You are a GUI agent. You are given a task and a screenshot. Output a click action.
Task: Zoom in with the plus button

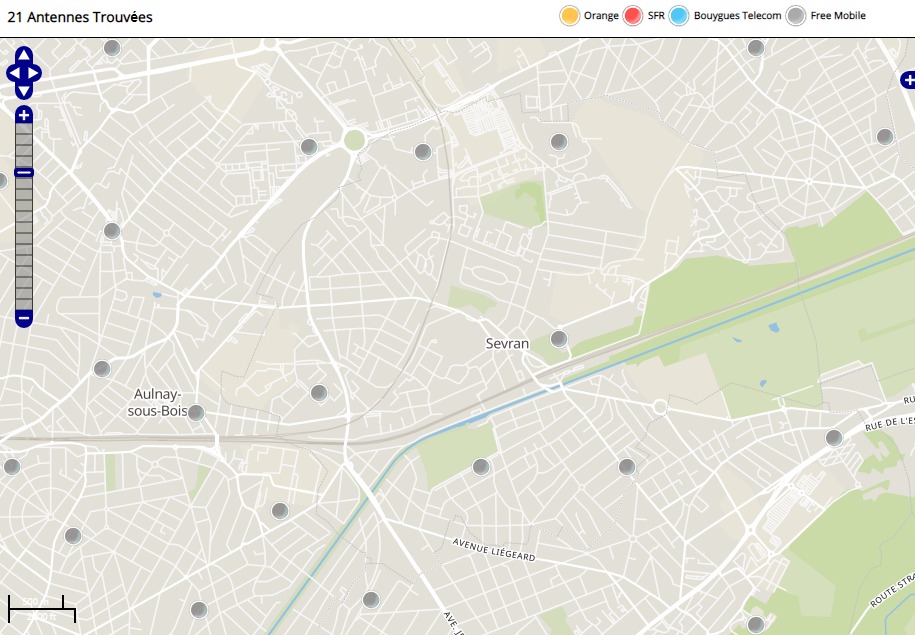(x=24, y=115)
